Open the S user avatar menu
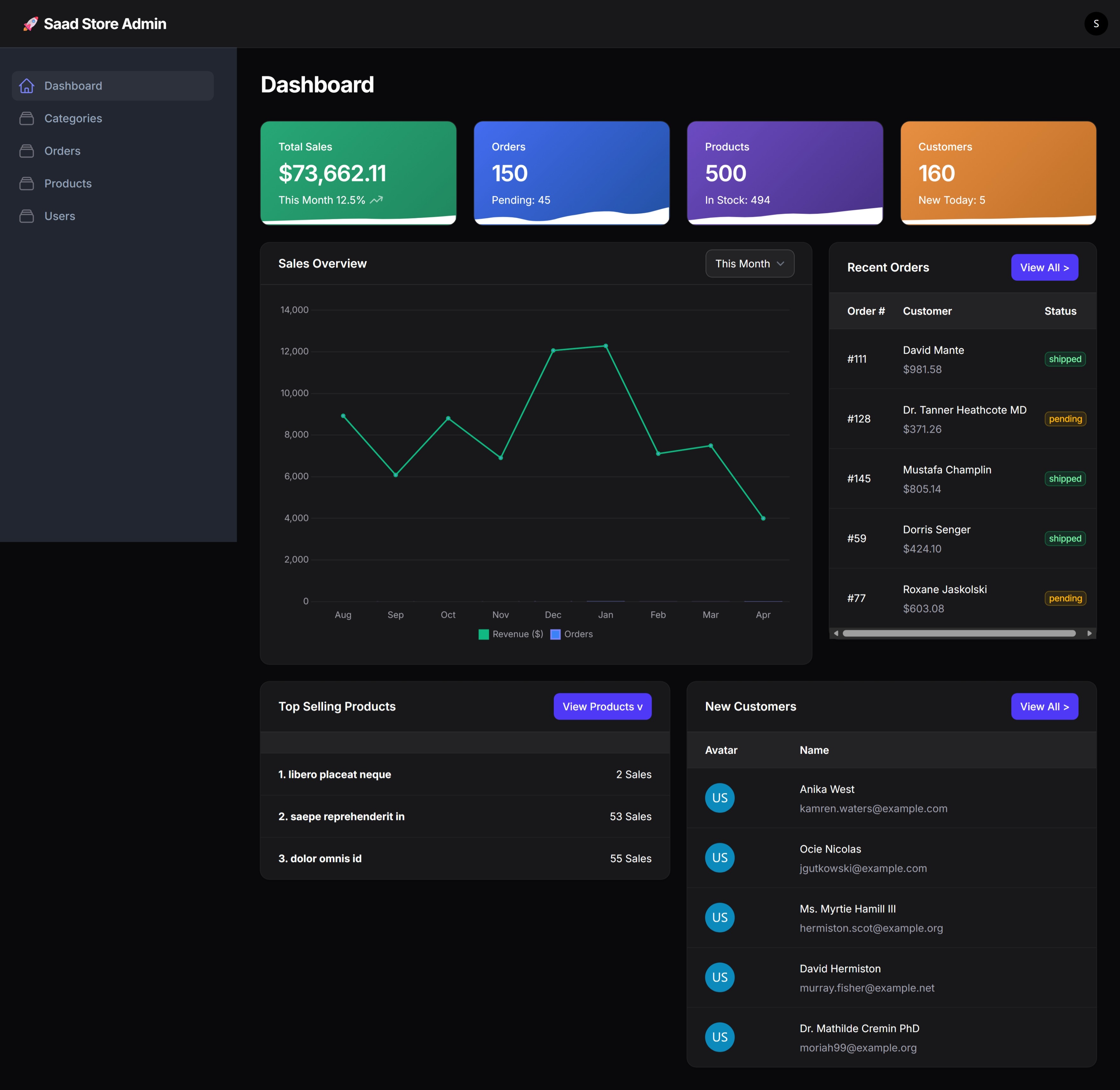This screenshot has height=1090, width=1120. pyautogui.click(x=1096, y=24)
